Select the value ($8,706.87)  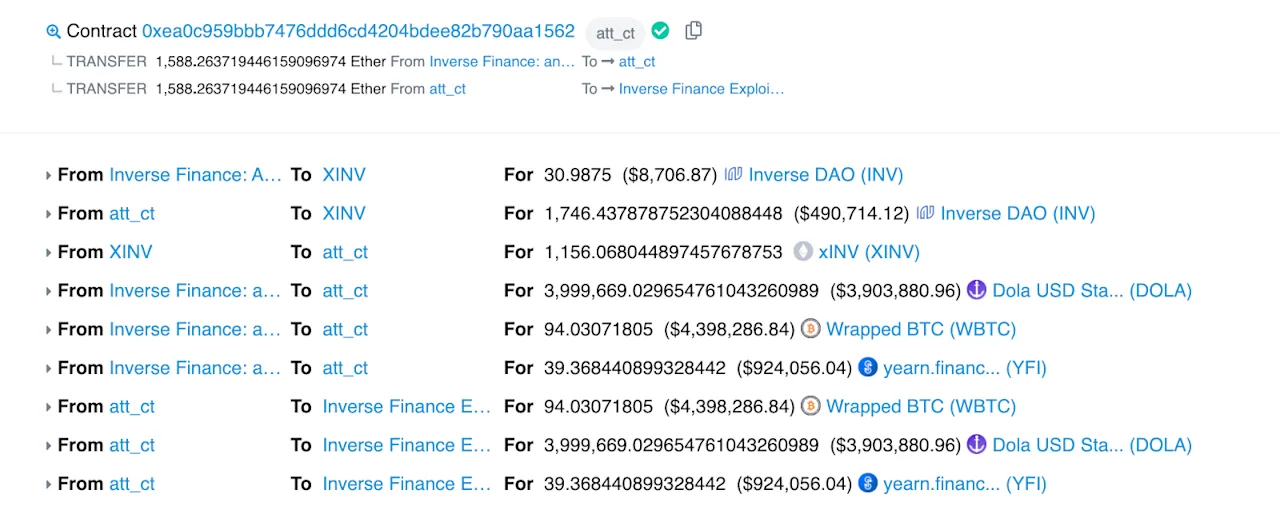670,175
